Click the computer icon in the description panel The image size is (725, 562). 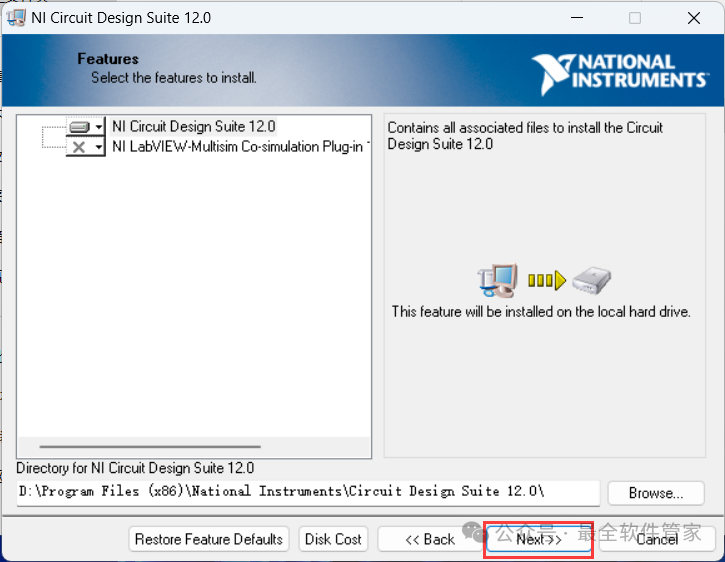coord(496,280)
